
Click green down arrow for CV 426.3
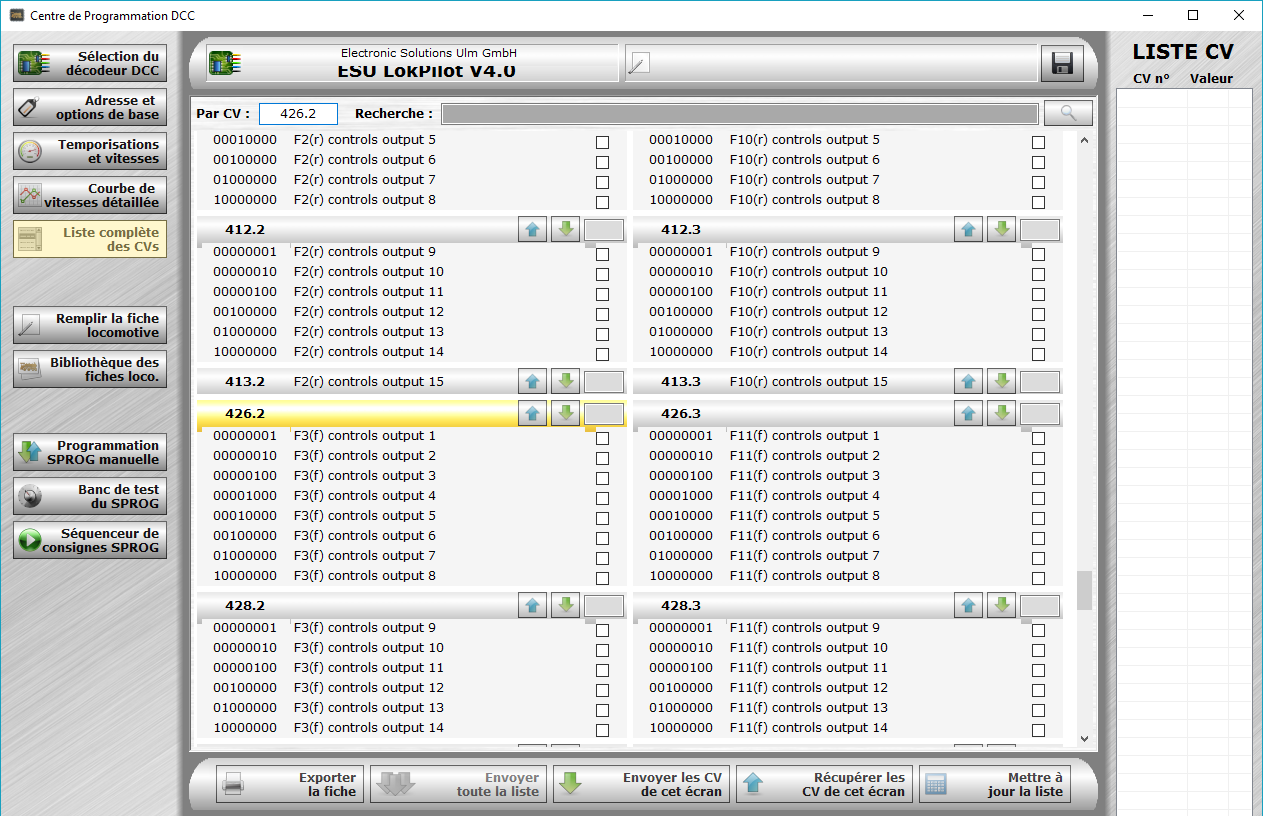click(x=1001, y=414)
